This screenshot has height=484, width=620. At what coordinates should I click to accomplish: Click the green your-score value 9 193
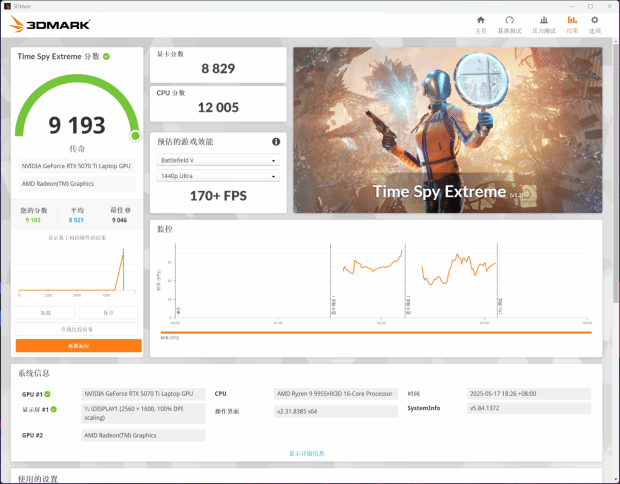coord(33,220)
